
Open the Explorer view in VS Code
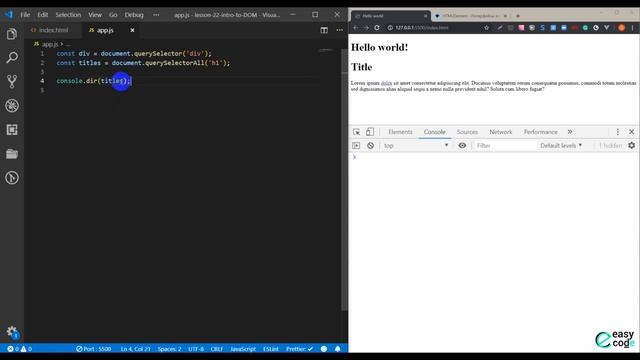pyautogui.click(x=12, y=34)
